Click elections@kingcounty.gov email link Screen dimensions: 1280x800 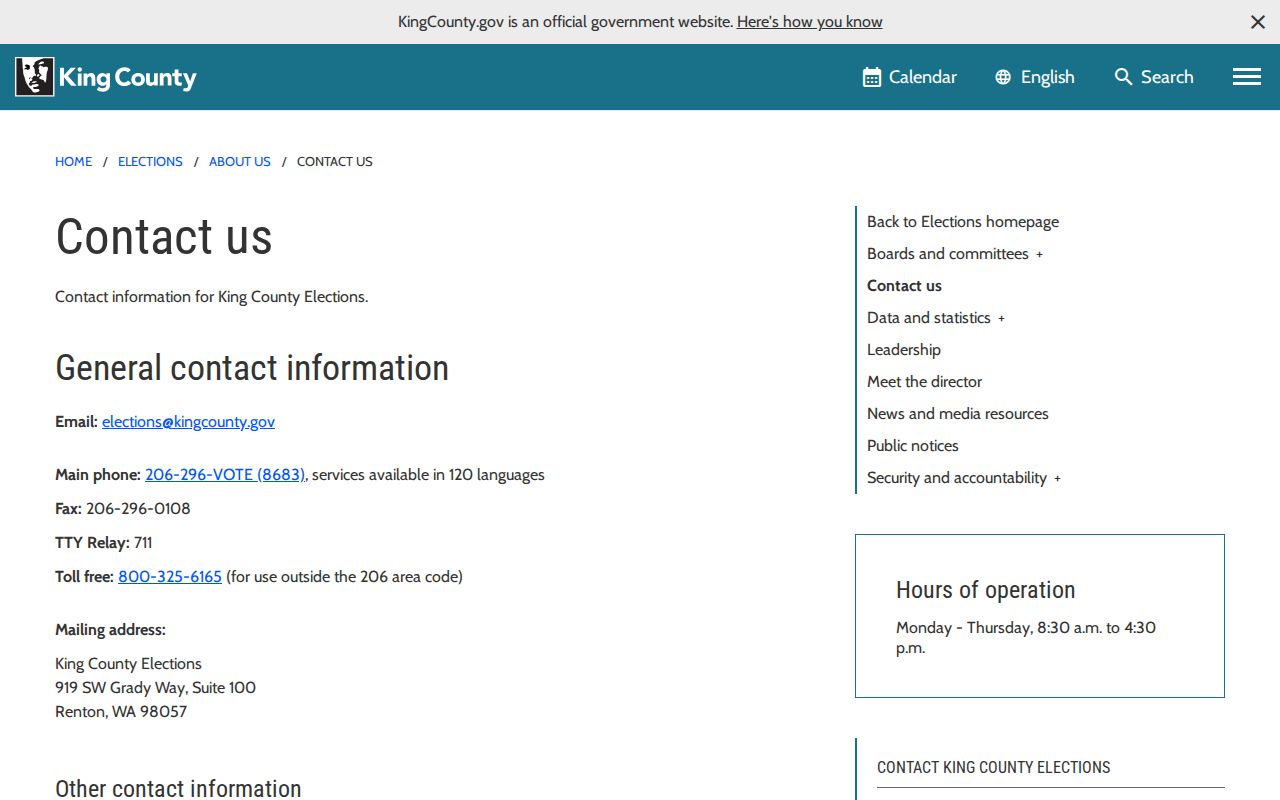(188, 422)
